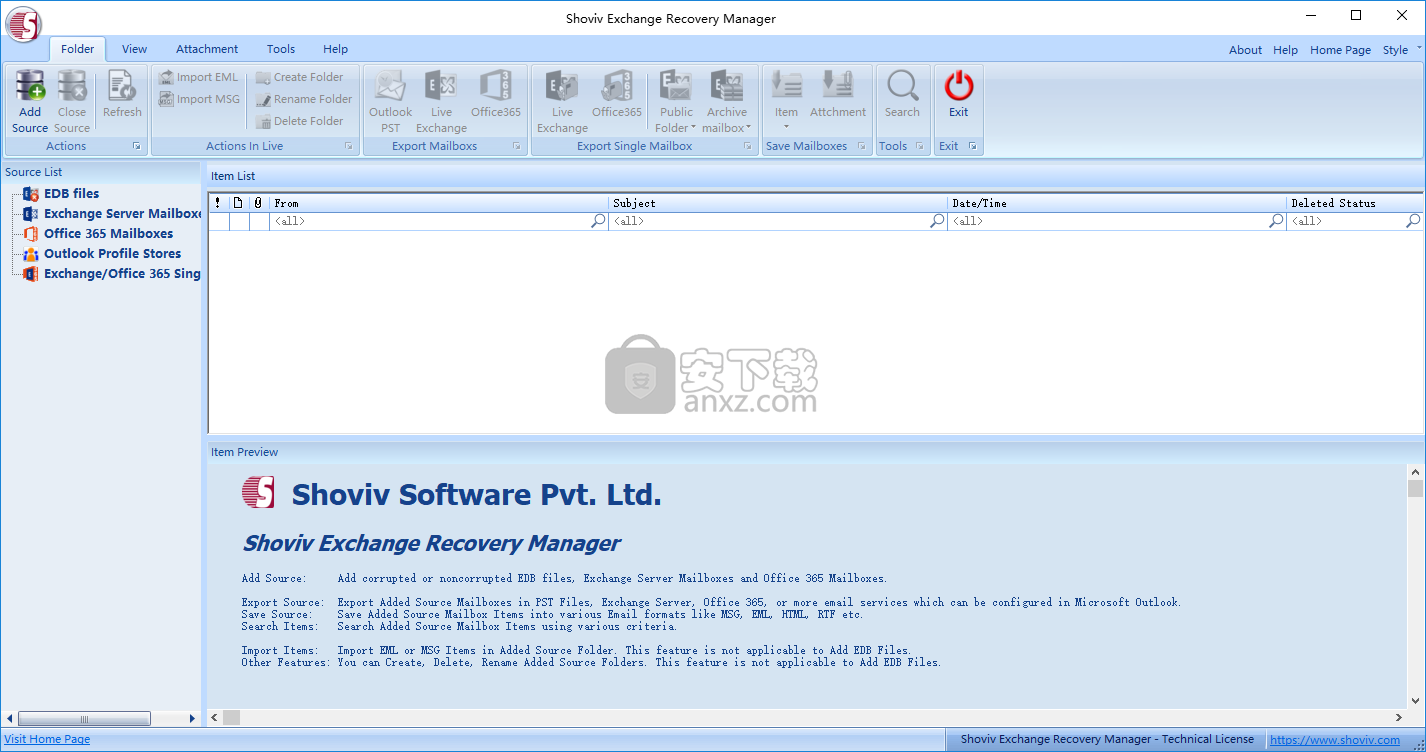
Task: Click Office365 in Export Mailboxes
Action: pos(496,95)
